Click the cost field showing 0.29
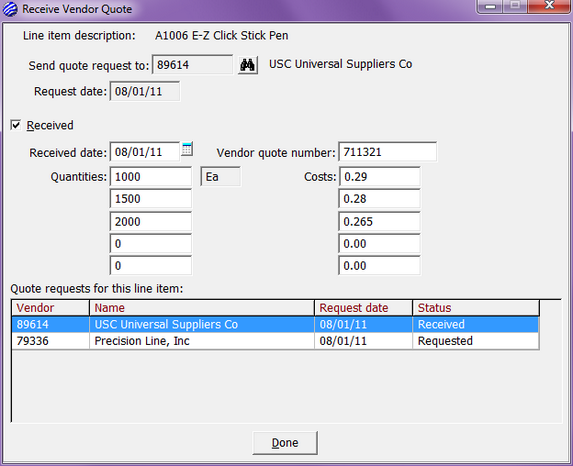The width and height of the screenshot is (573, 466). tap(379, 177)
